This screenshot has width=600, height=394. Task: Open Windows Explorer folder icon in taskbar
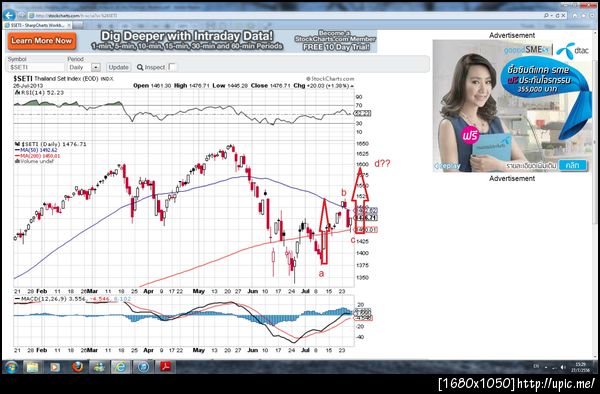[33, 367]
